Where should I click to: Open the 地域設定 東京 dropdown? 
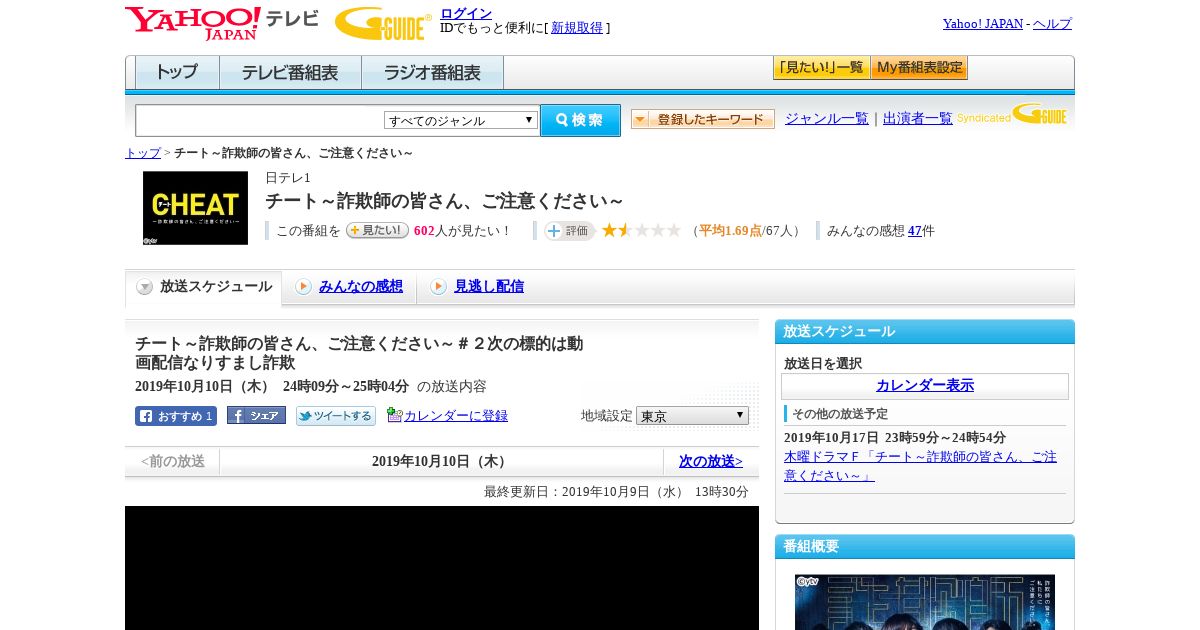tap(692, 415)
